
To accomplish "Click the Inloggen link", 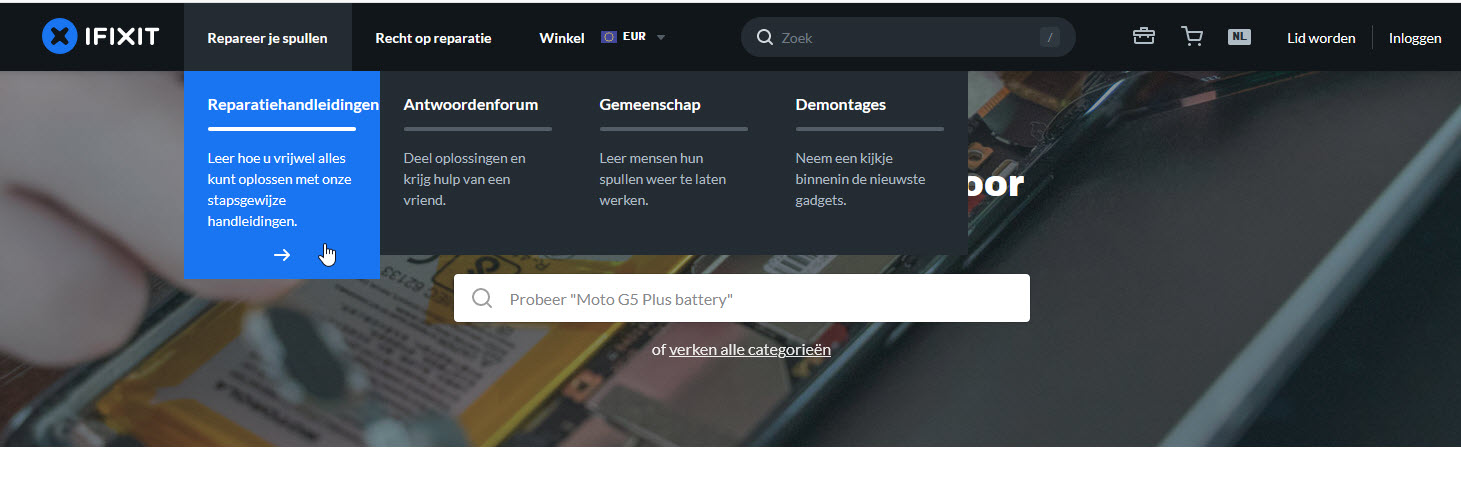I will [1415, 38].
